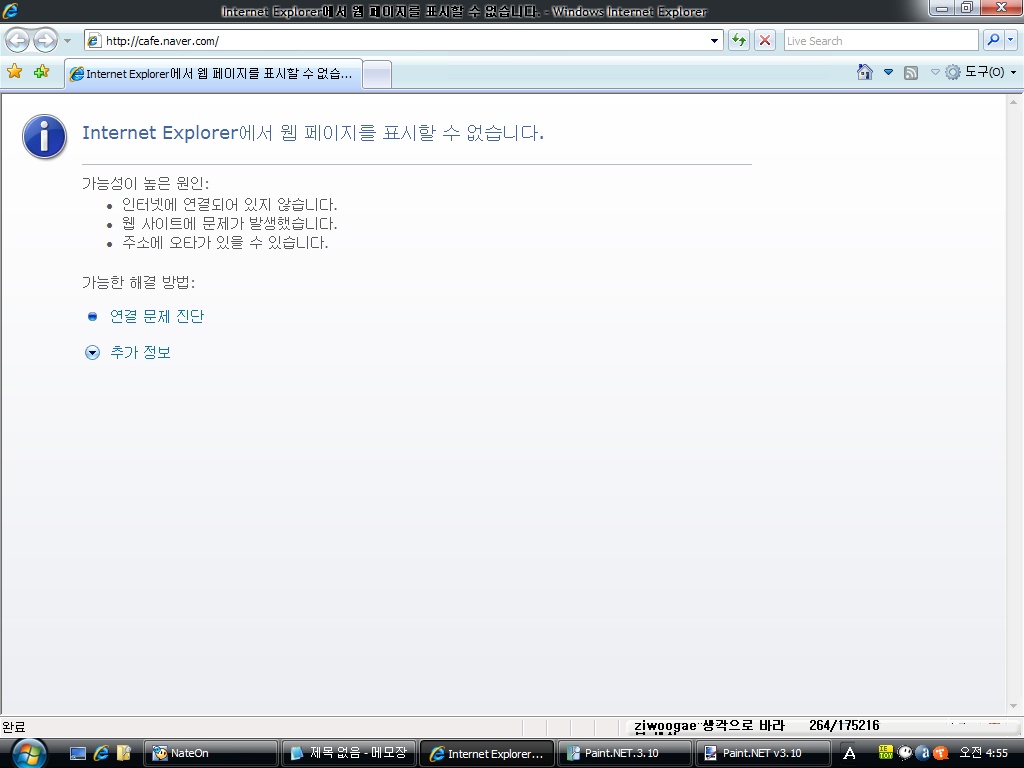Click the IE logo in the title bar
1024x768 pixels.
[x=10, y=10]
